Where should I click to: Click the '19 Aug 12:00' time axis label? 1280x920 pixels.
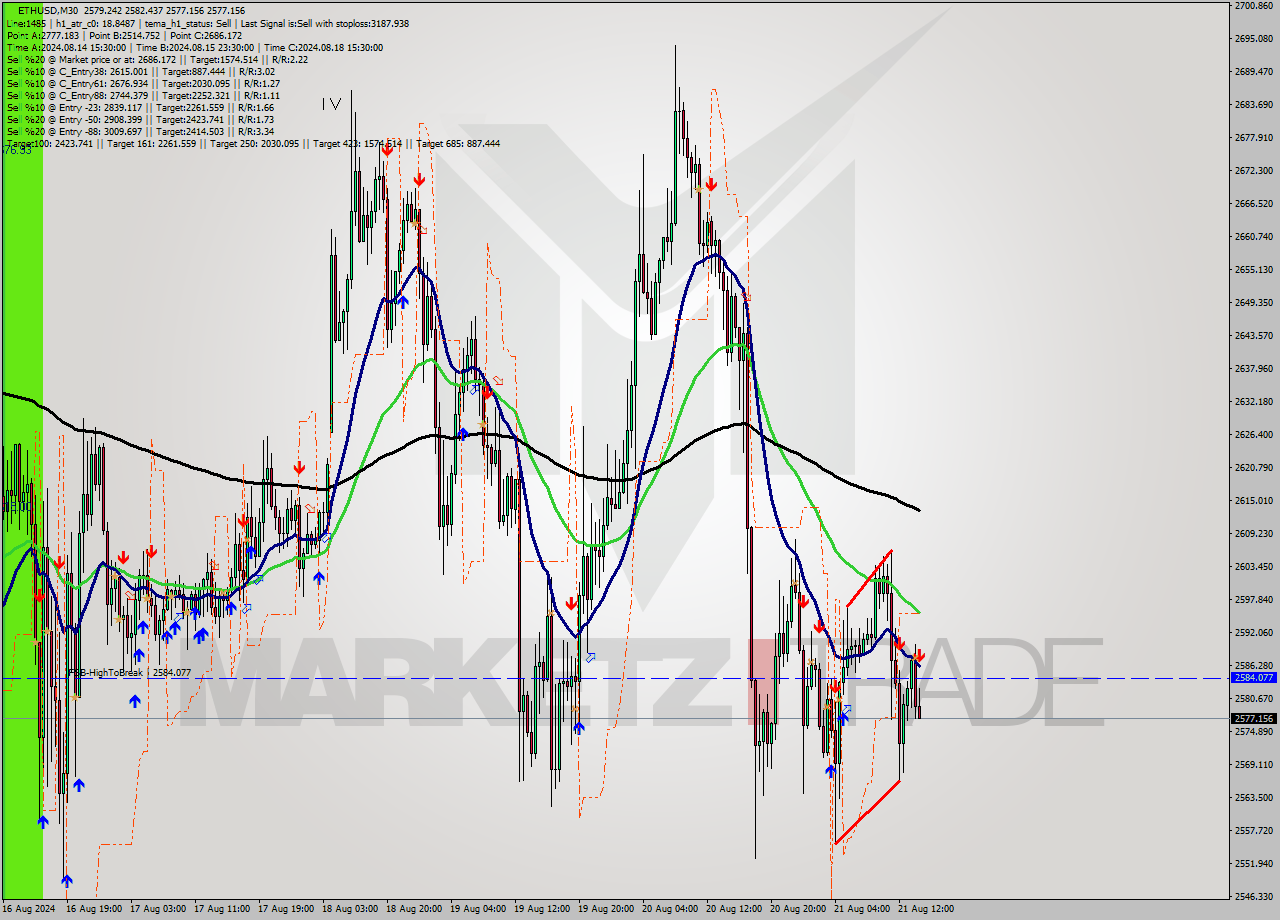coord(542,909)
